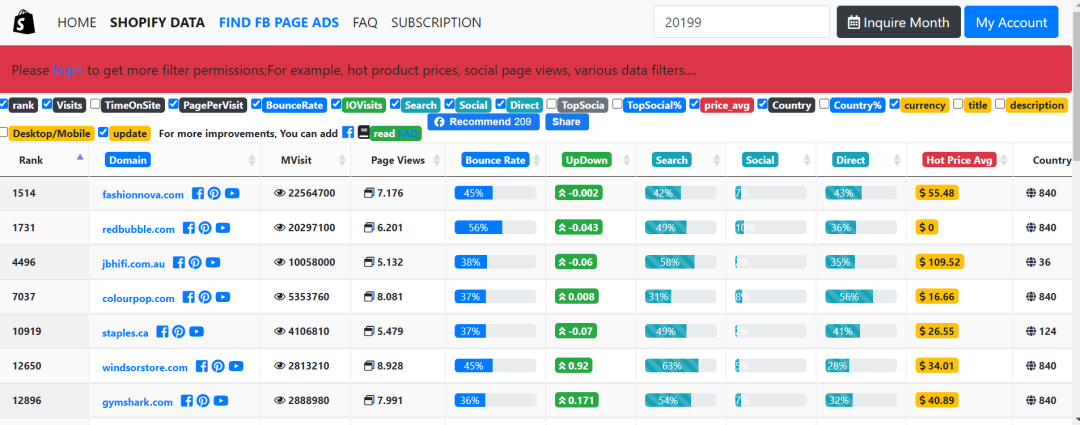The width and height of the screenshot is (1080, 425).
Task: Open Pinterest icon for windsorstore.com
Action: 218,366
